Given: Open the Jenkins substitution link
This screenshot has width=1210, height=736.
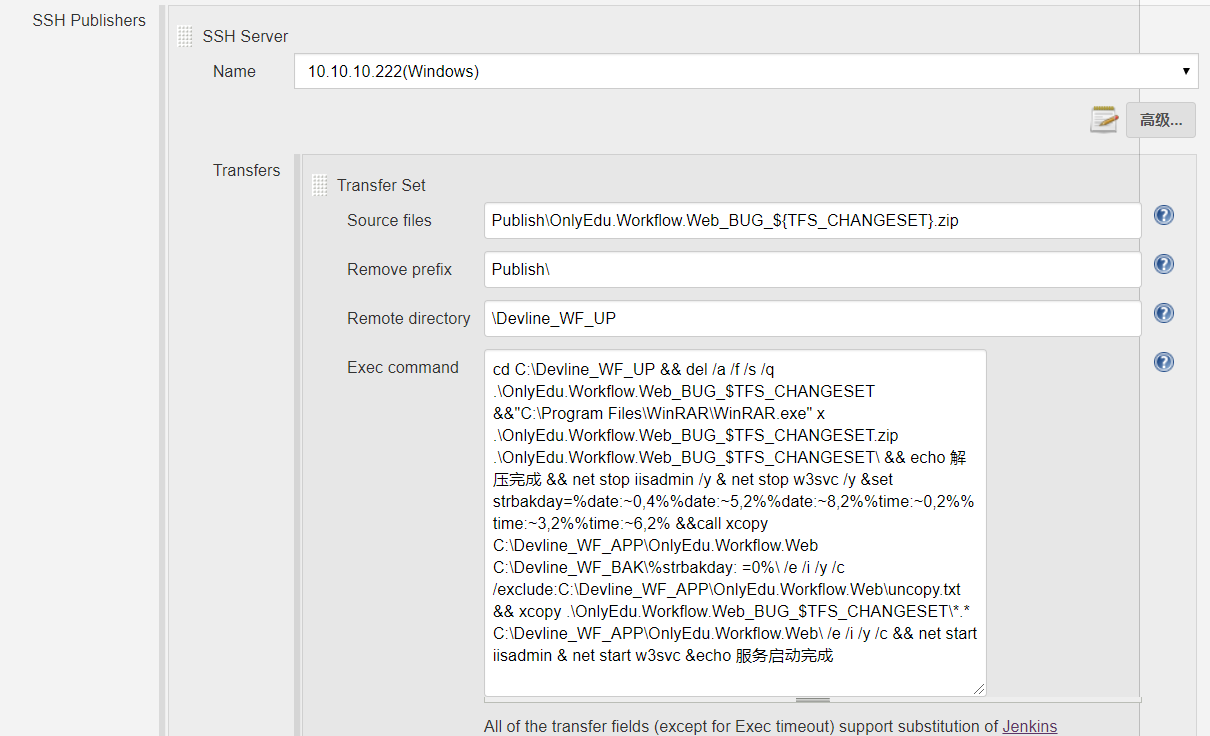Looking at the screenshot, I should tap(1029, 726).
